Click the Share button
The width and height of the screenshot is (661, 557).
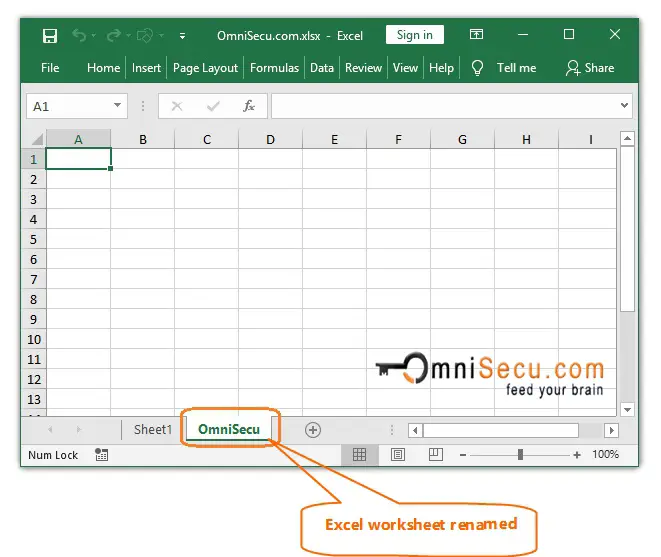point(590,68)
